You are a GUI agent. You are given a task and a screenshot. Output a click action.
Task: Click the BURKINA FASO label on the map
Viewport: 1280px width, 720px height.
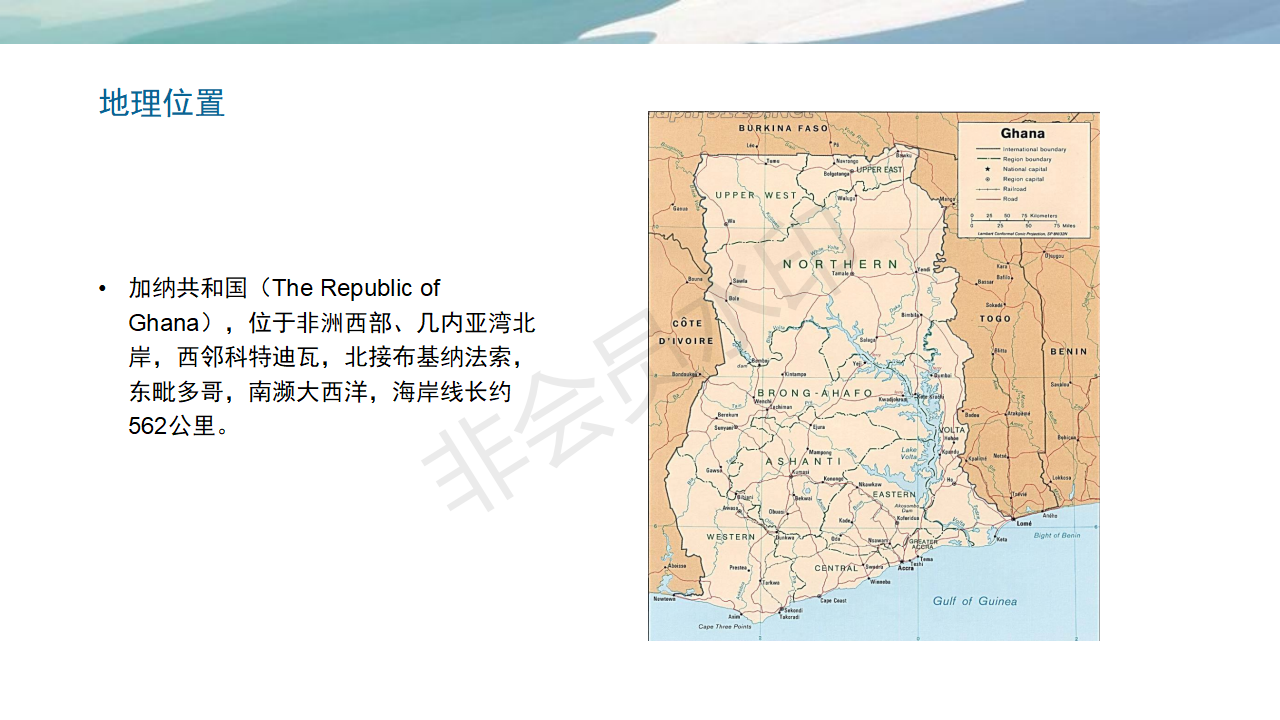783,129
